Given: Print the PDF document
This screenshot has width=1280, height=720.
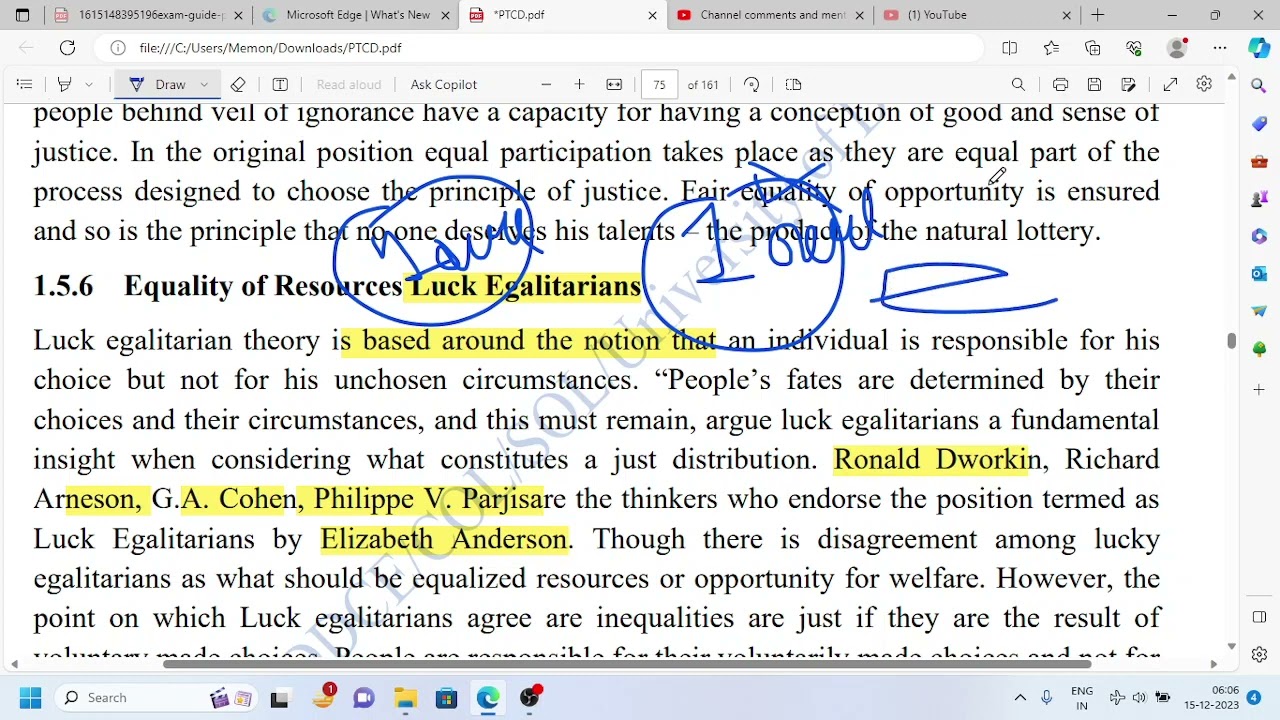Looking at the screenshot, I should coord(1061,85).
